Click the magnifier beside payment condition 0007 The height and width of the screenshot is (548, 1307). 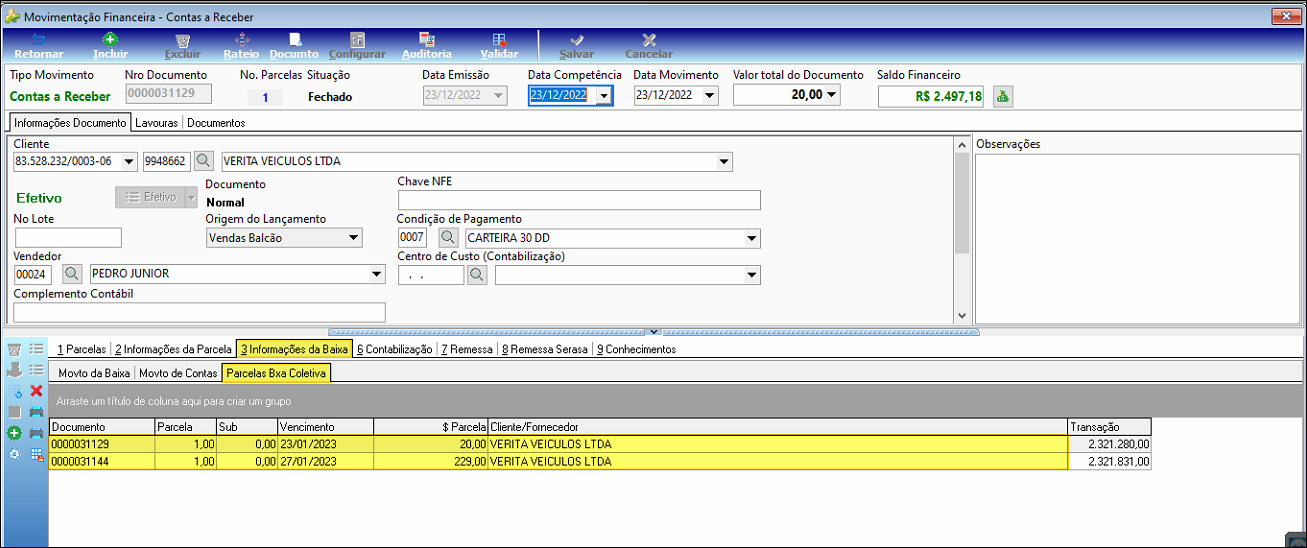pyautogui.click(x=449, y=237)
